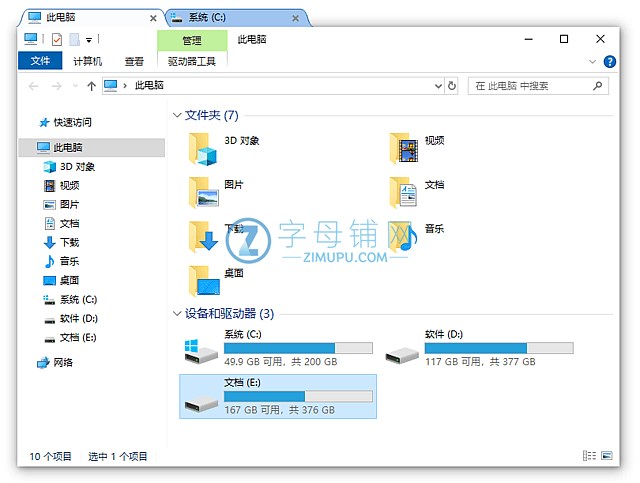
Task: Switch to large icons view in status bar
Action: click(606, 456)
